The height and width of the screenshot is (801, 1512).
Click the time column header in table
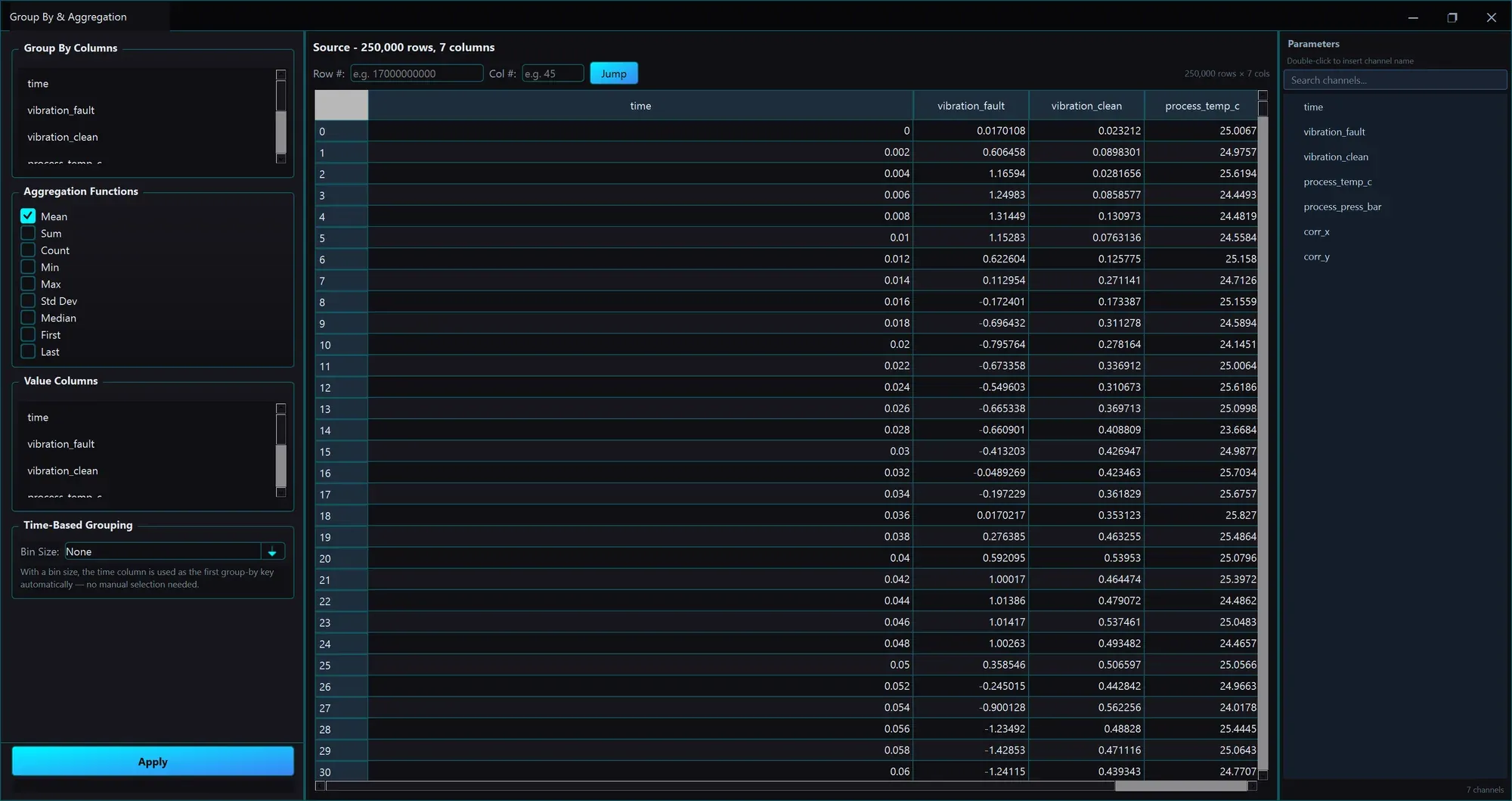click(640, 106)
